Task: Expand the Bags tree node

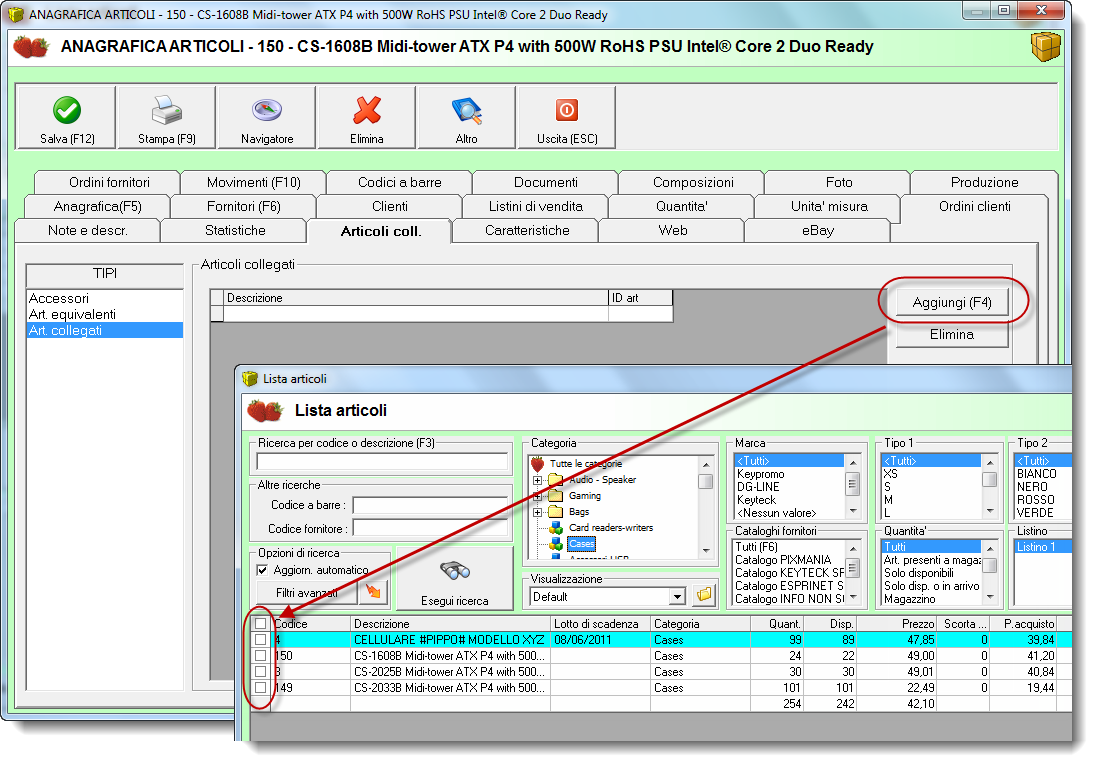Action: click(x=537, y=513)
